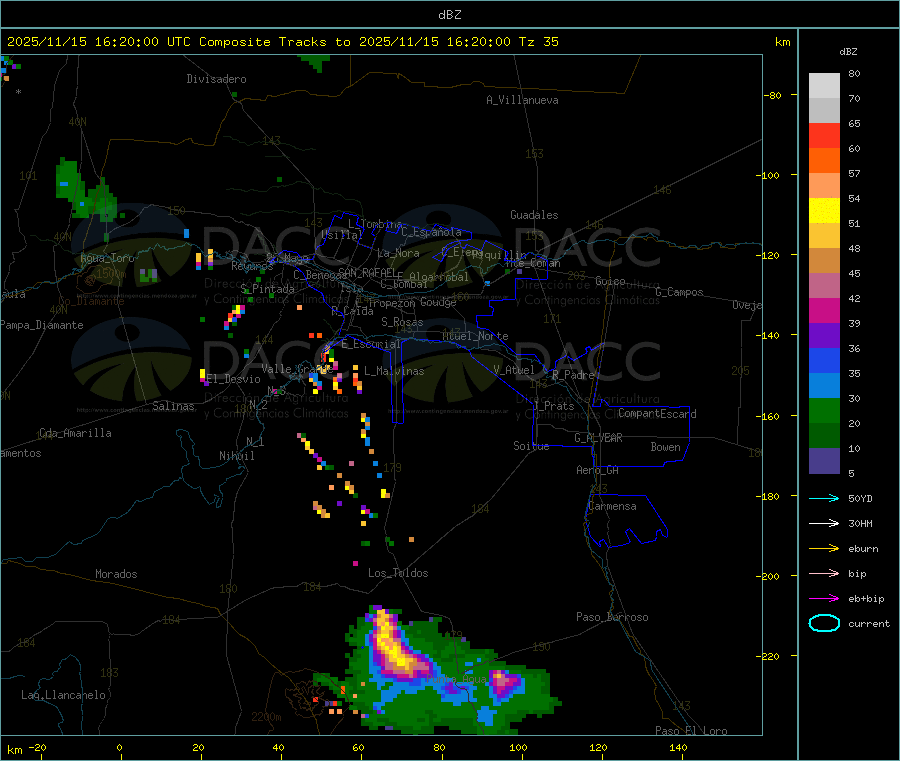
Task: Click the Guadales place label
Action: pyautogui.click(x=534, y=215)
